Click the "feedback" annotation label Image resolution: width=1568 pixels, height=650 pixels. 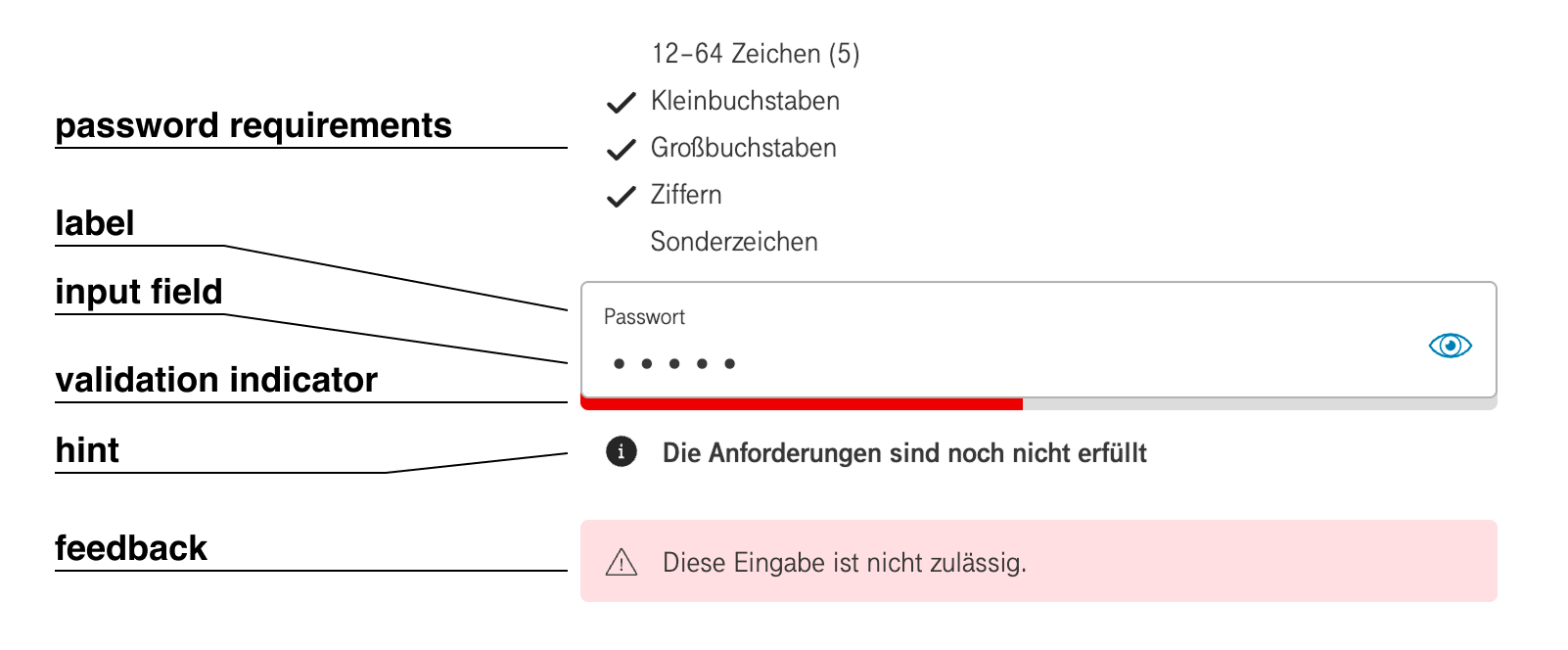[x=131, y=548]
